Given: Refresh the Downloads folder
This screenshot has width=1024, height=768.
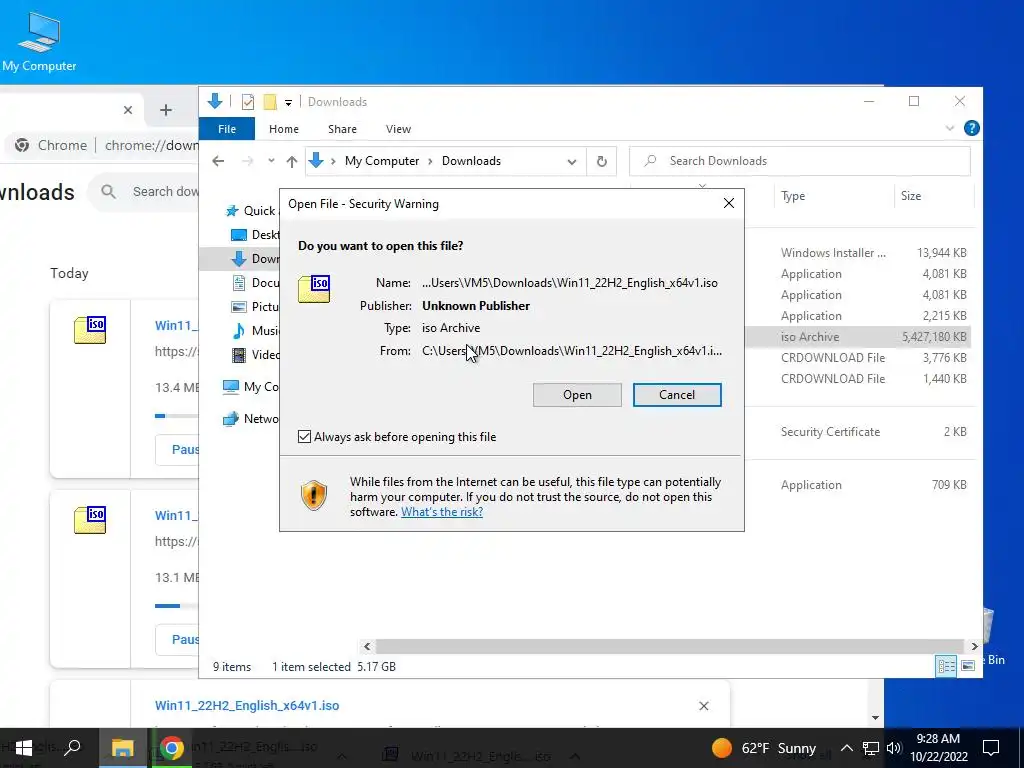Looking at the screenshot, I should [x=601, y=161].
